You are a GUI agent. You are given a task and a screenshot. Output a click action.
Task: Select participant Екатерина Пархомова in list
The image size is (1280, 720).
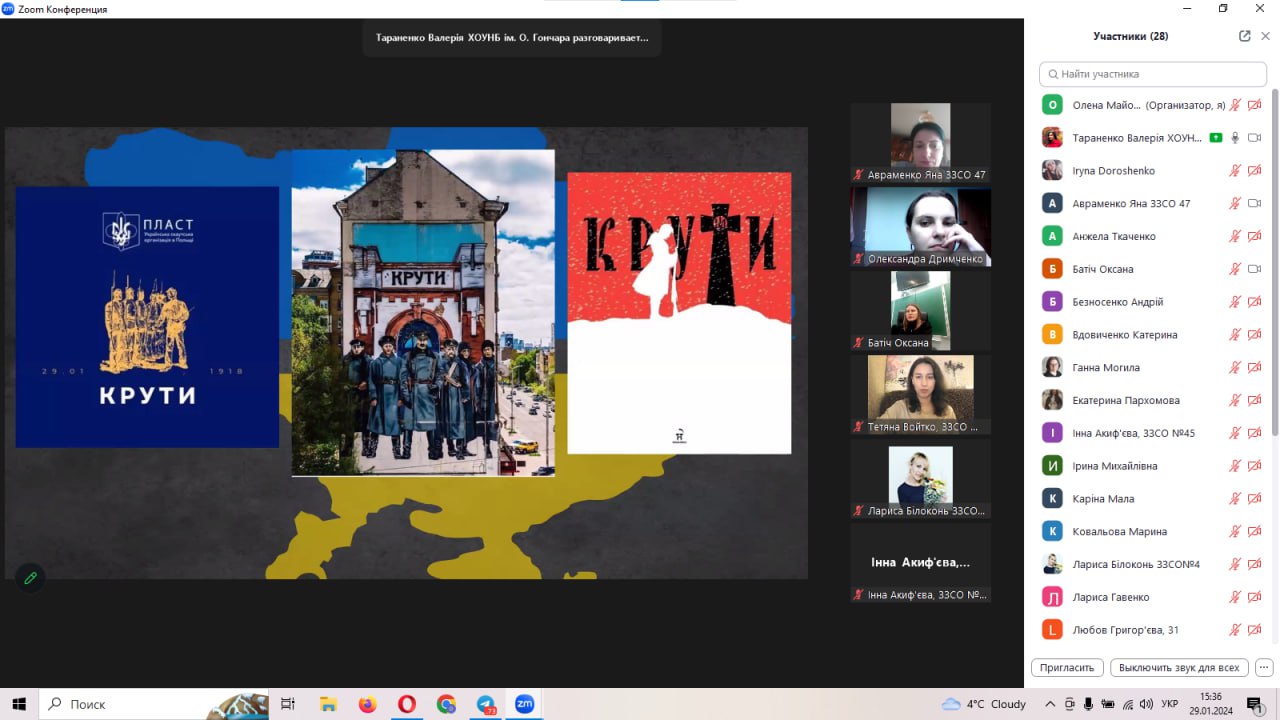(x=1151, y=400)
